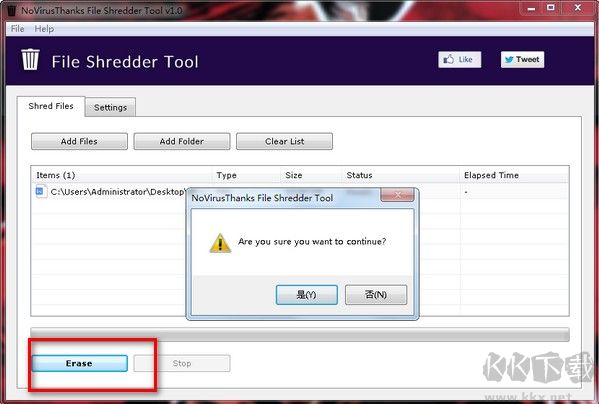Decline with the 否(N) button
The height and width of the screenshot is (404, 599).
pos(376,294)
